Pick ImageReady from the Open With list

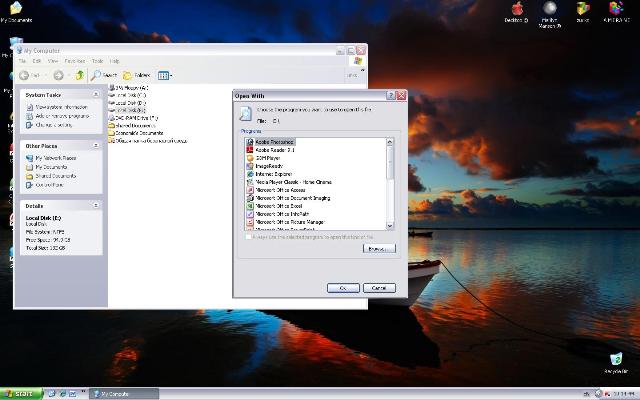[270, 166]
